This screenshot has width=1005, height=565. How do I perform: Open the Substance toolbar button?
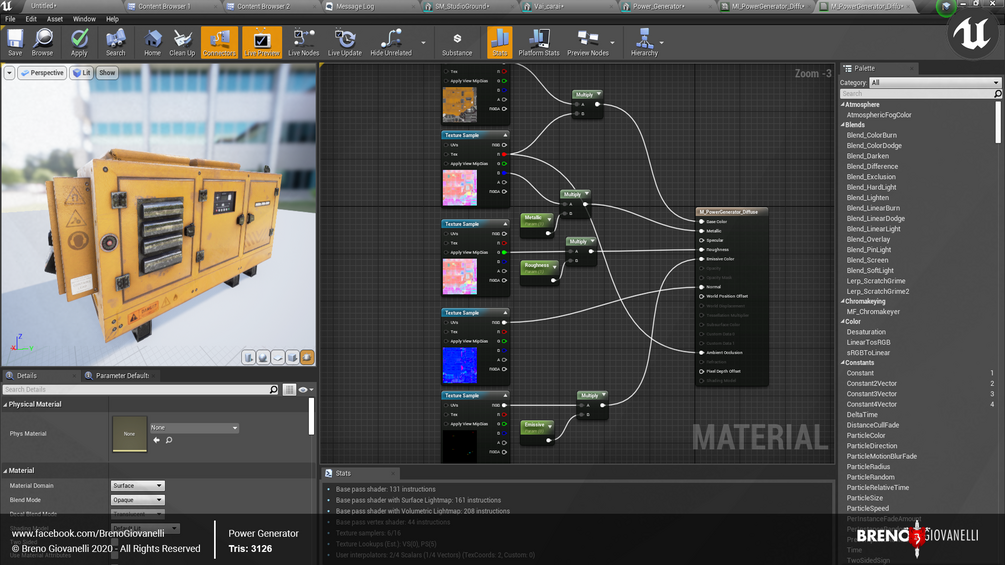457,42
